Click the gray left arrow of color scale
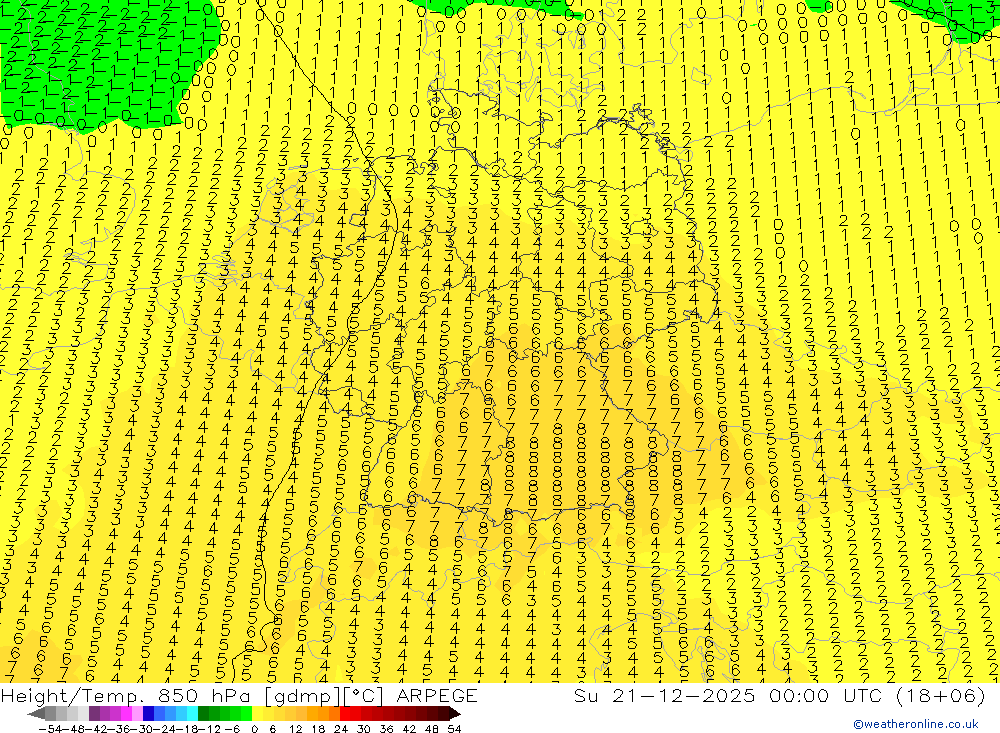The height and width of the screenshot is (733, 1000). click(36, 714)
